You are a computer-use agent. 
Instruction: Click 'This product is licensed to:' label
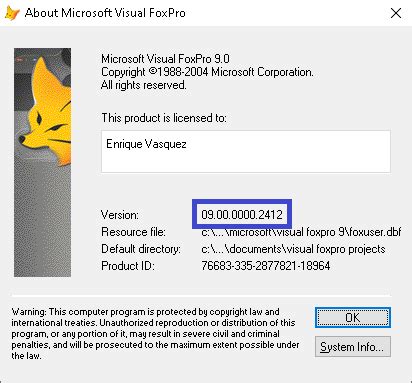[164, 118]
